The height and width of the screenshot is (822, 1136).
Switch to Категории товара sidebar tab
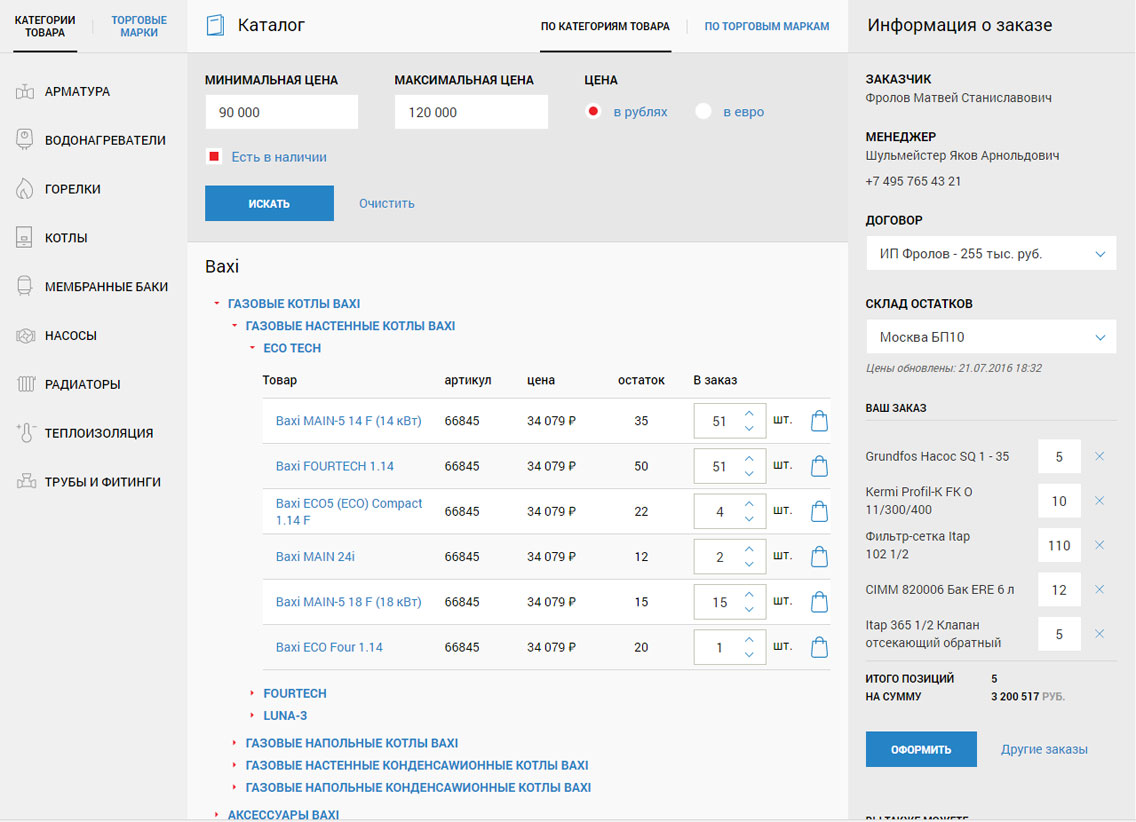[x=45, y=26]
